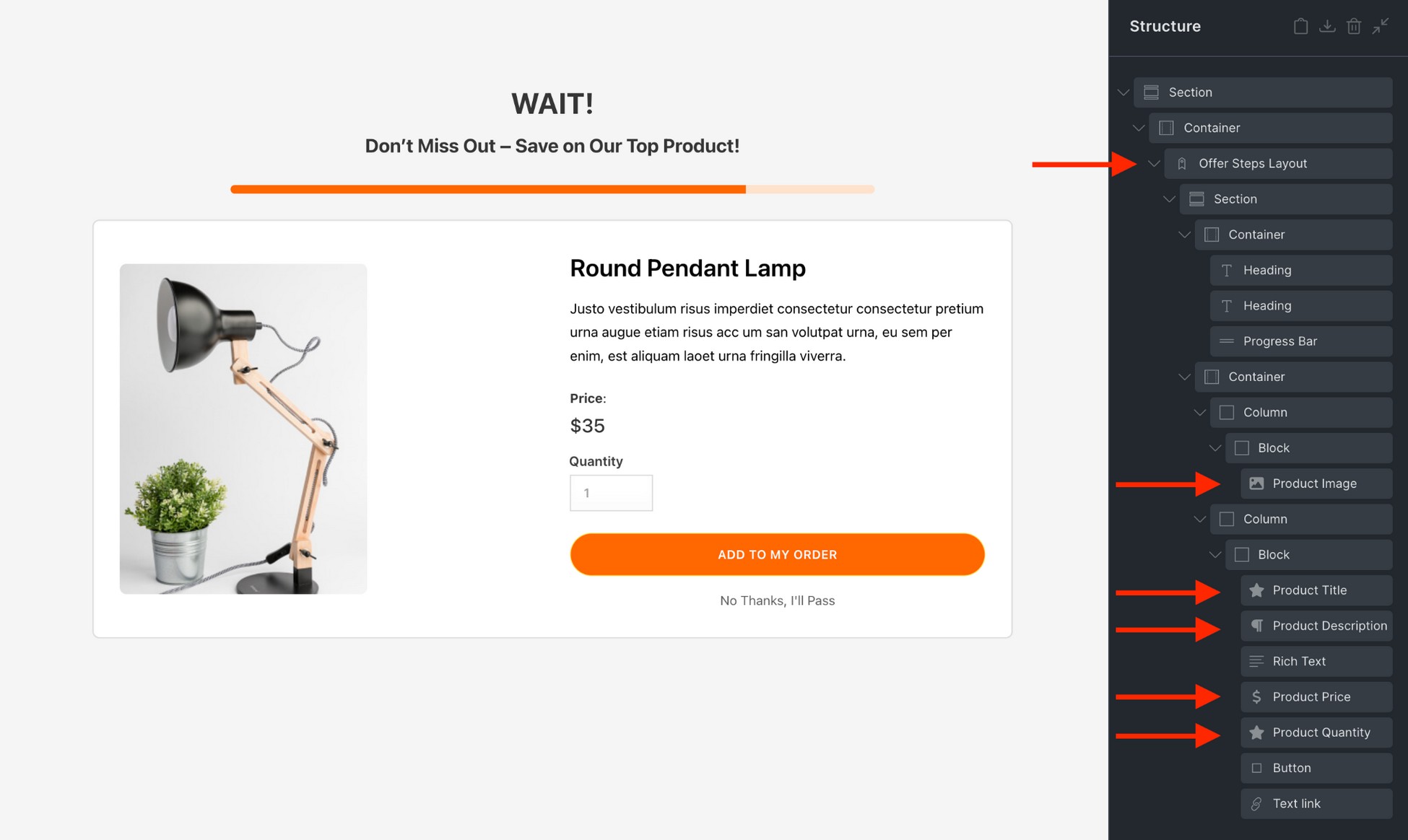Click the No Thanks, I'll Pass link
Viewport: 1408px width, 840px height.
776,600
